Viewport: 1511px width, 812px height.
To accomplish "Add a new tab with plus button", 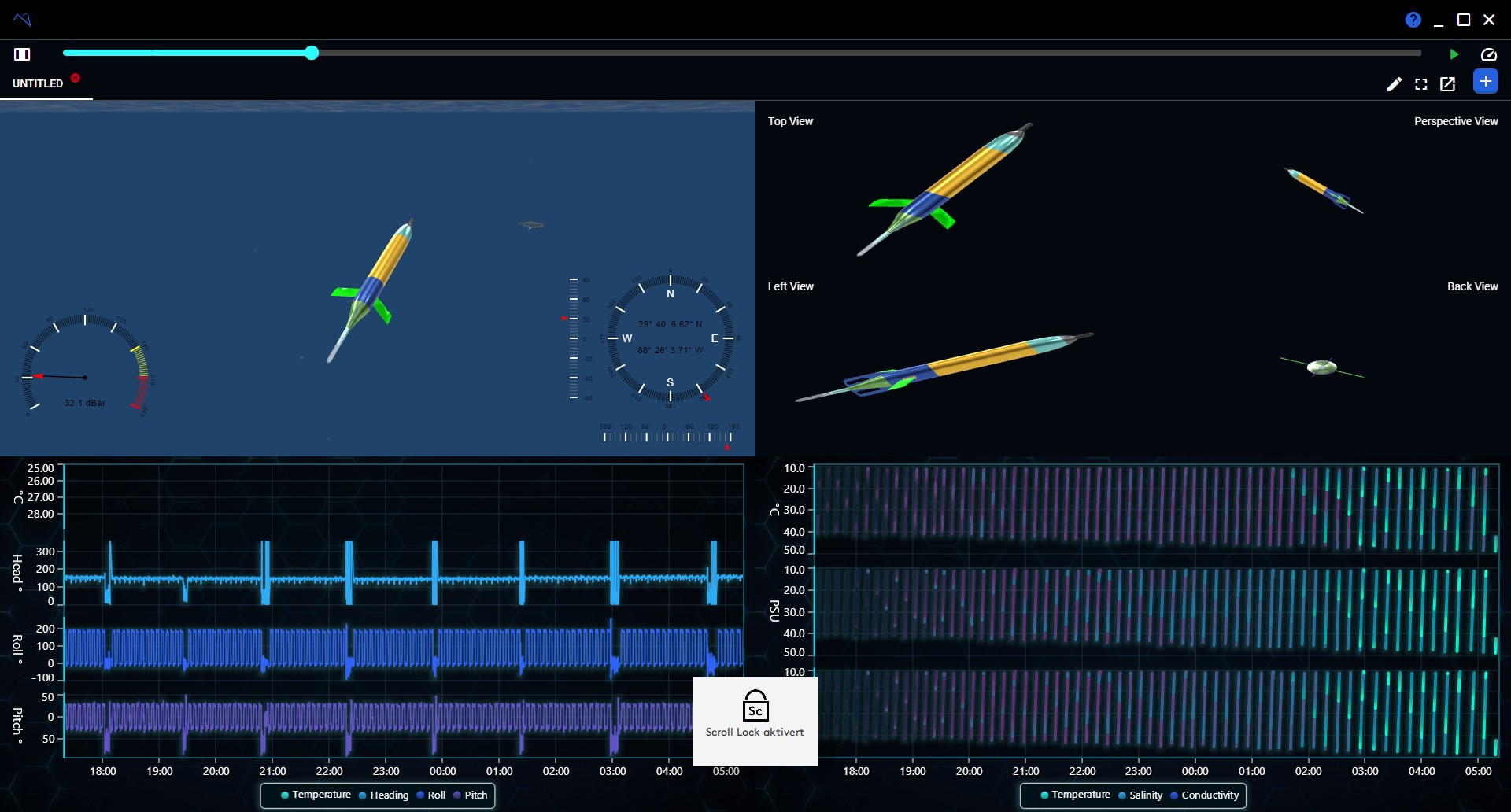I will coord(1485,81).
